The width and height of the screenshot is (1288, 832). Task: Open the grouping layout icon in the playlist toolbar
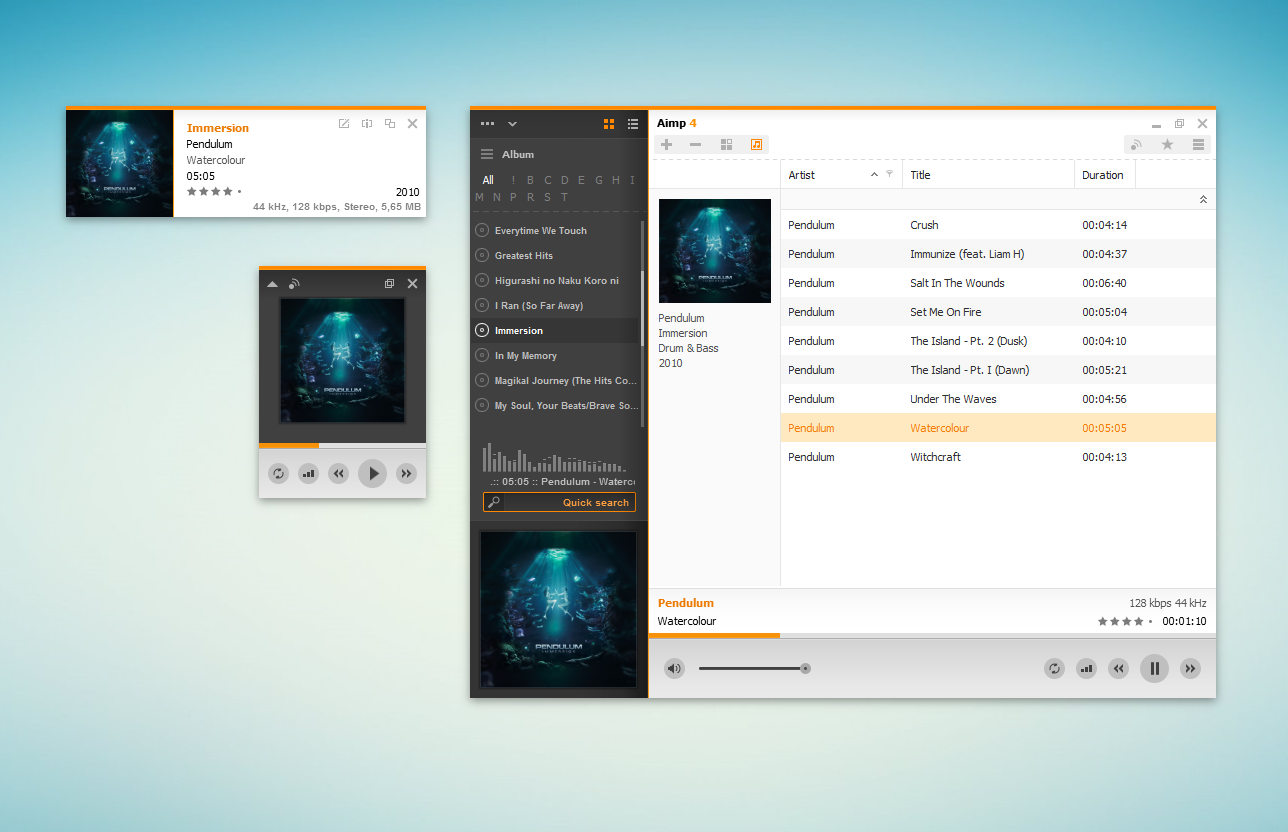(727, 145)
